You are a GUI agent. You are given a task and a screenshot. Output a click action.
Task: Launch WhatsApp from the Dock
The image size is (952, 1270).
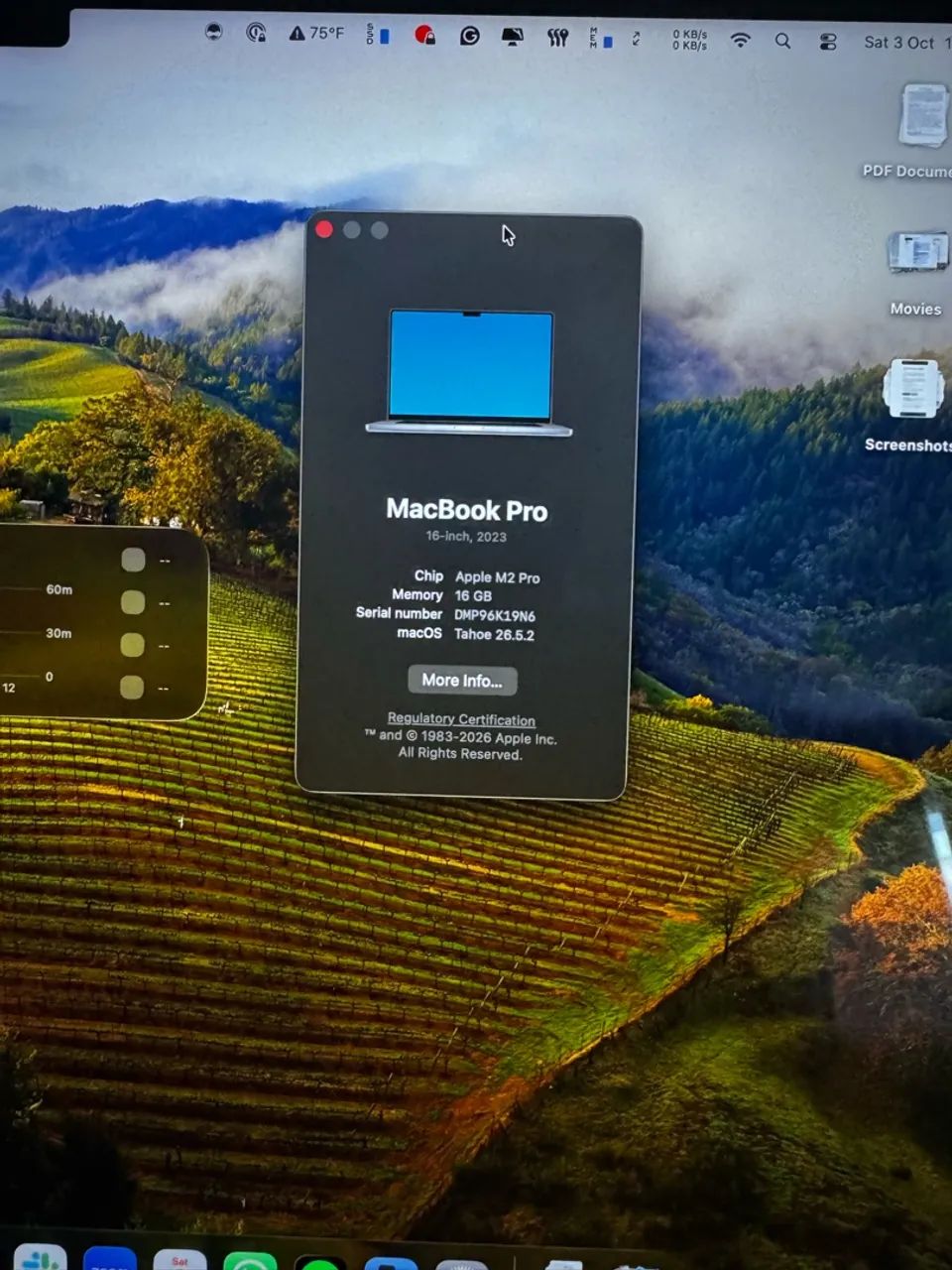250,1261
